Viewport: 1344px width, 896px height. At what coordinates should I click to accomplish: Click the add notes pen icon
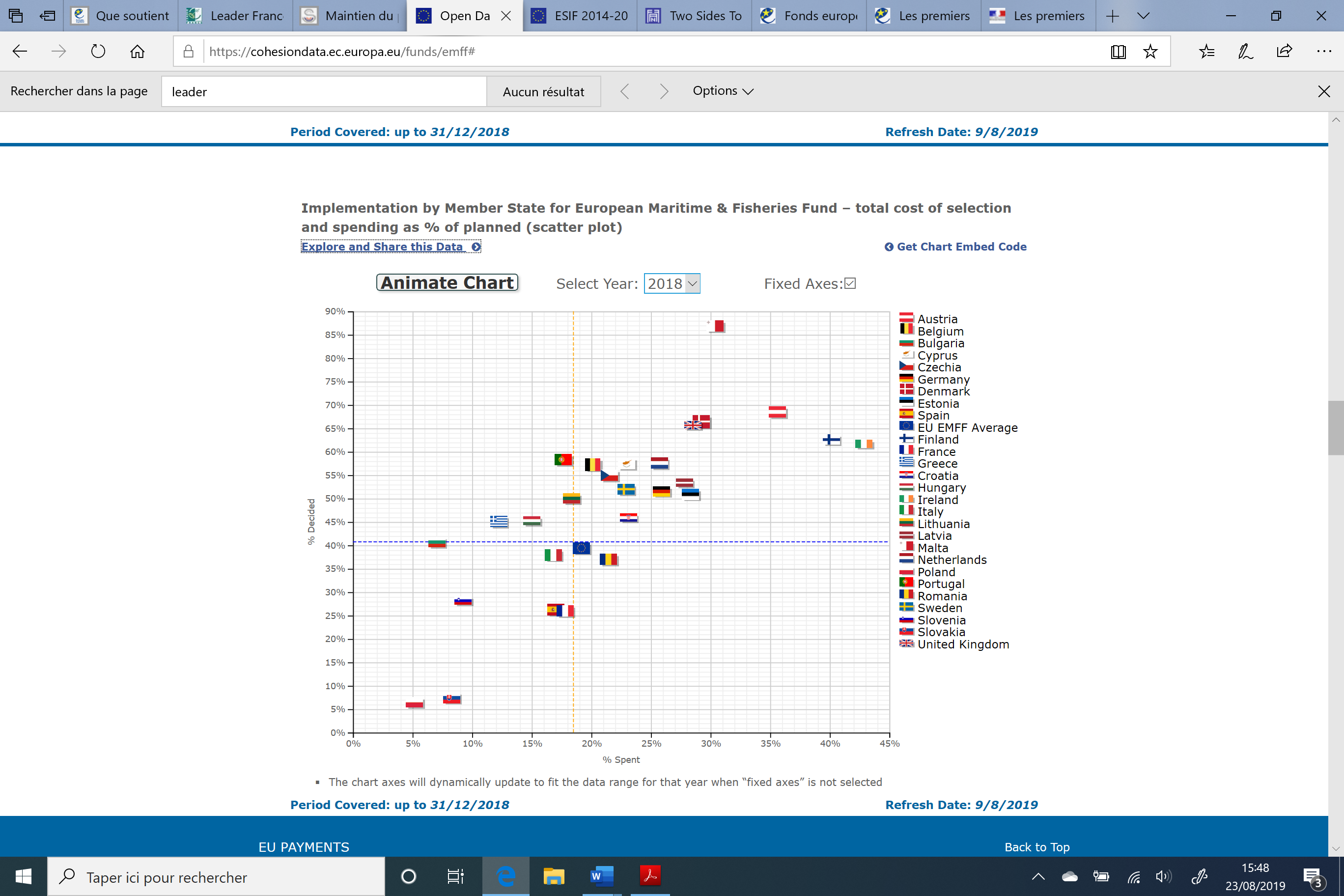pos(1245,52)
